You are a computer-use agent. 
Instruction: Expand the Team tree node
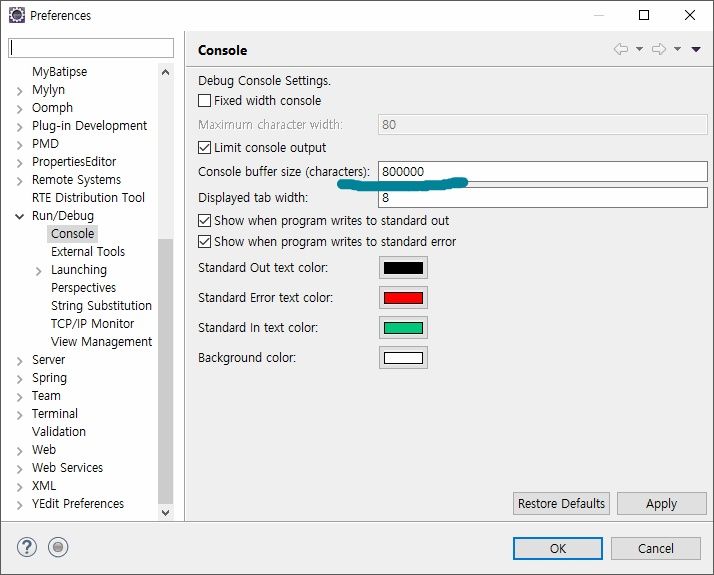(20, 397)
